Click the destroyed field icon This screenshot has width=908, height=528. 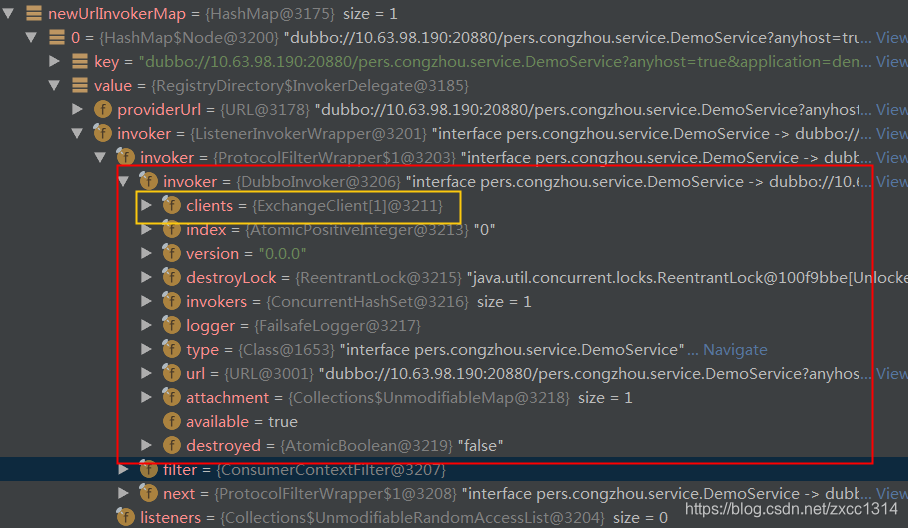(x=172, y=446)
